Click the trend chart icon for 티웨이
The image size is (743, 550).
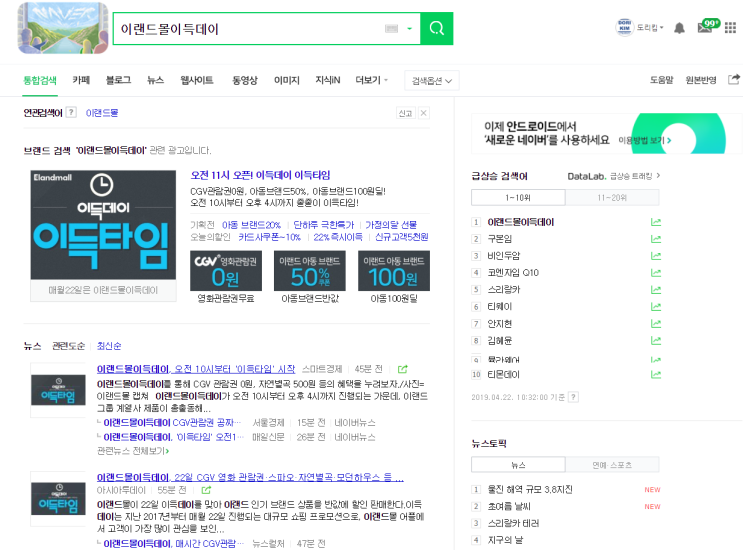656,307
